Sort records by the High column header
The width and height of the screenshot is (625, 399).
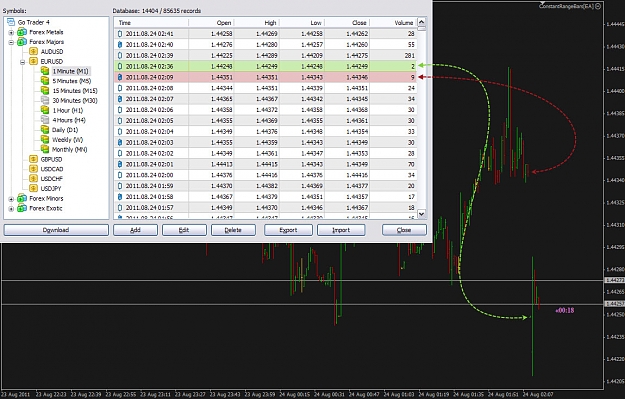tap(257, 23)
